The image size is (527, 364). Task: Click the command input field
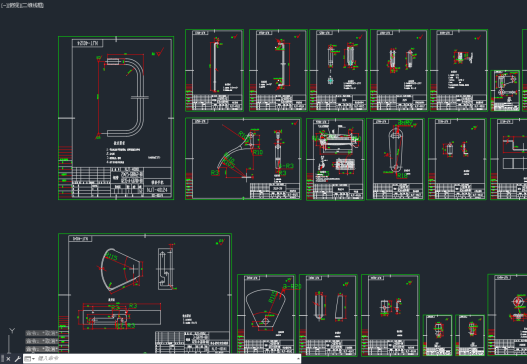pyautogui.click(x=166, y=359)
